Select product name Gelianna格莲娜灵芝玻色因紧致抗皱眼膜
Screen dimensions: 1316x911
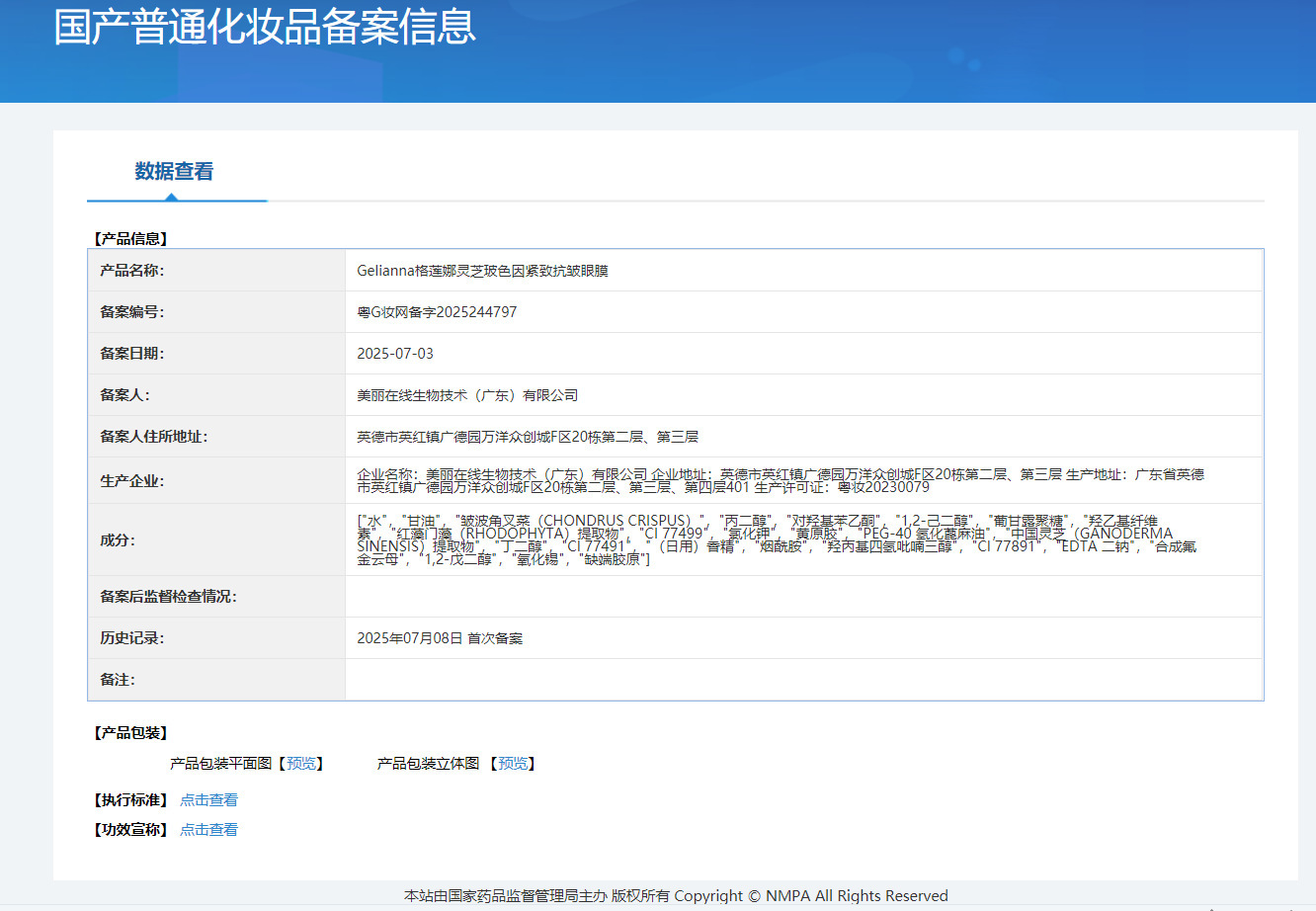tap(482, 271)
